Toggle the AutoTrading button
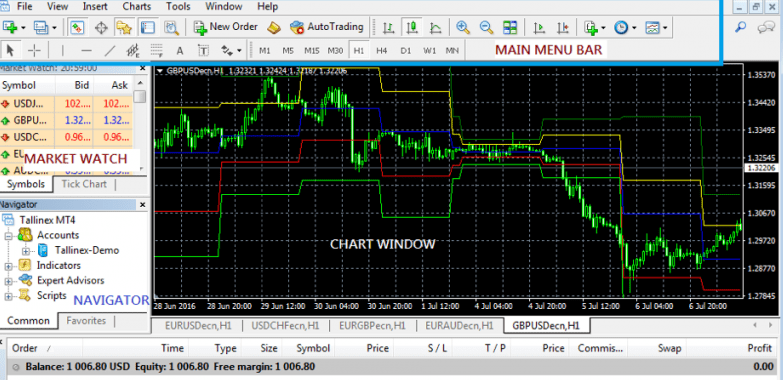783x380 pixels. (x=327, y=27)
